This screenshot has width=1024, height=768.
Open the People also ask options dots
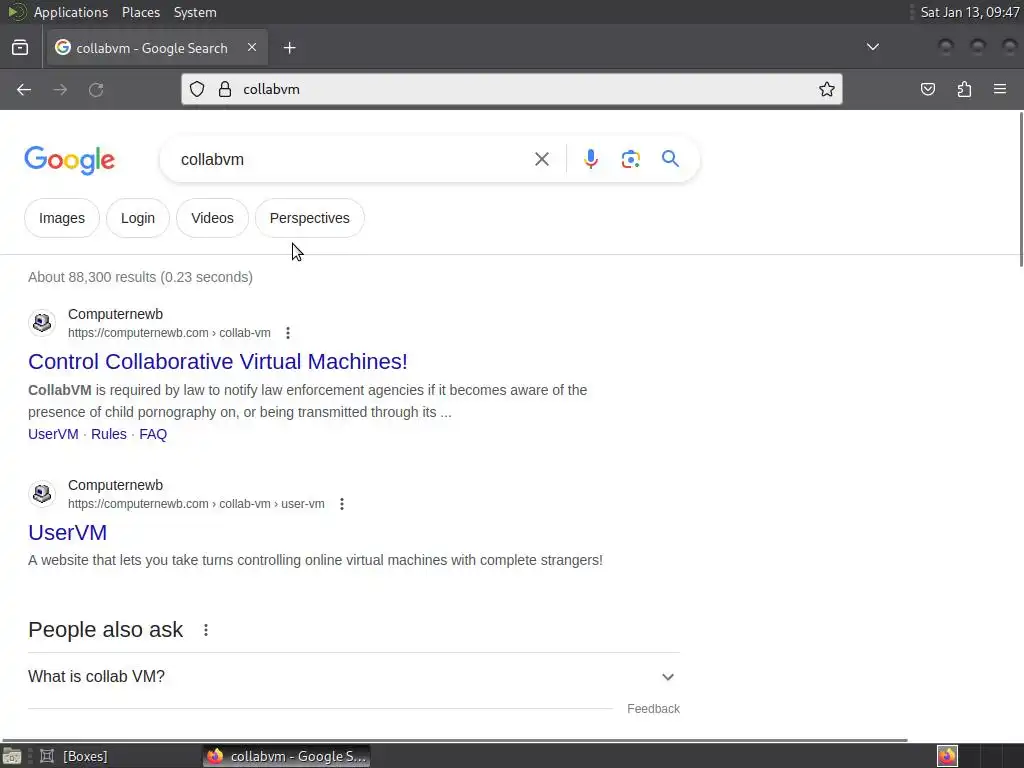pyautogui.click(x=206, y=630)
